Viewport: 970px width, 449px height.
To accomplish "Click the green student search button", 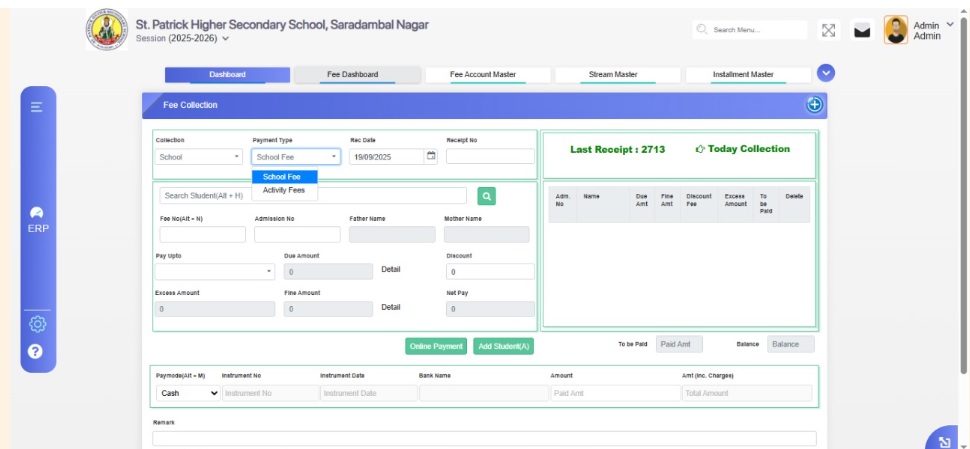I will pyautogui.click(x=486, y=196).
